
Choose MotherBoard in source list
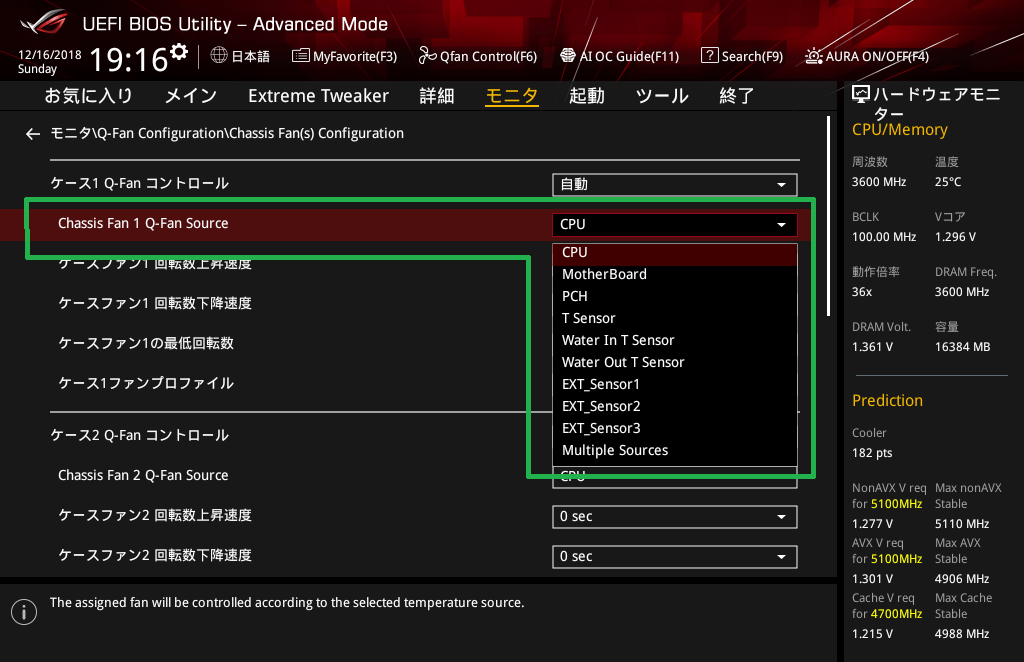coord(675,275)
